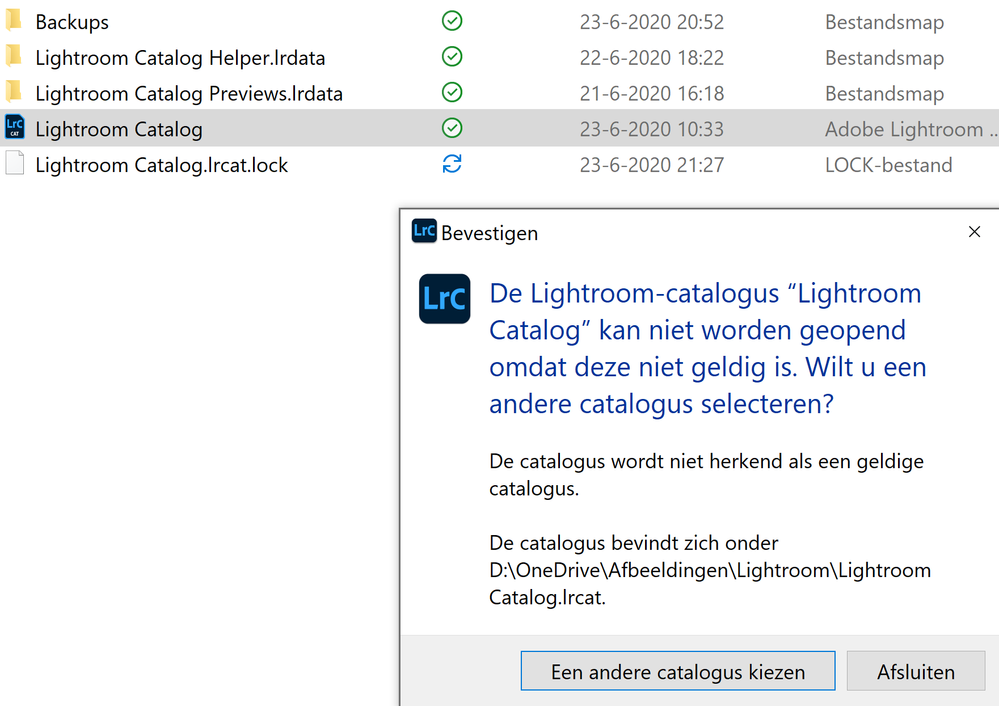Click the LrC catalog file icon
This screenshot has width=999, height=706.
[15, 127]
